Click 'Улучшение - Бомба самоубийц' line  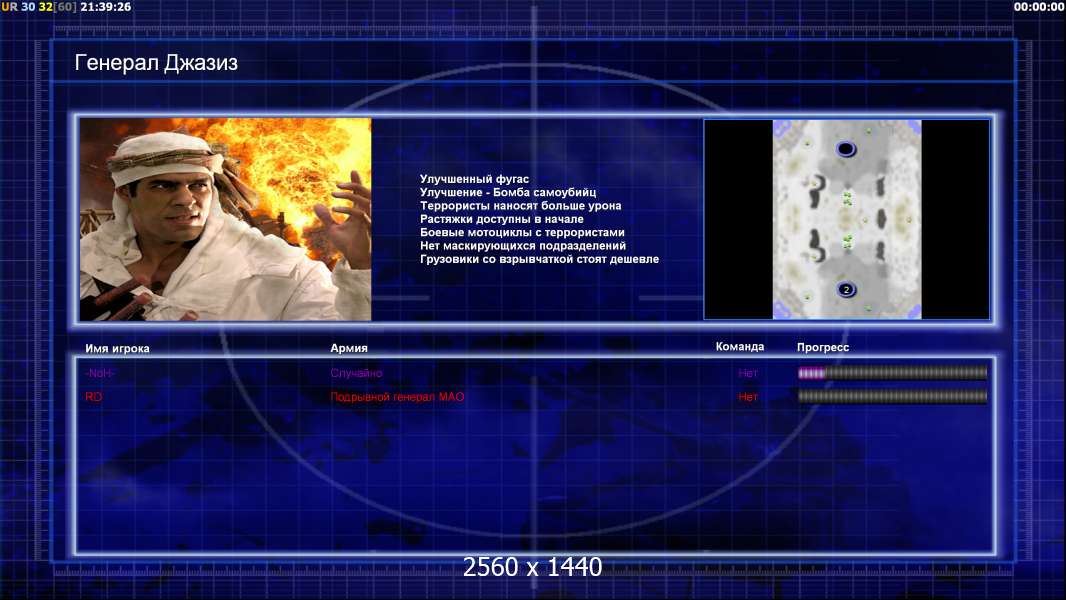coord(508,192)
